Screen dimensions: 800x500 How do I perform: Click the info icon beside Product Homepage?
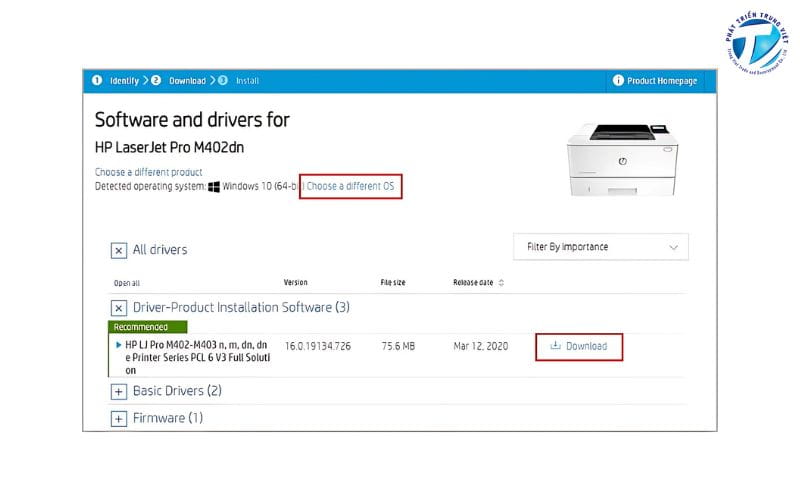619,80
